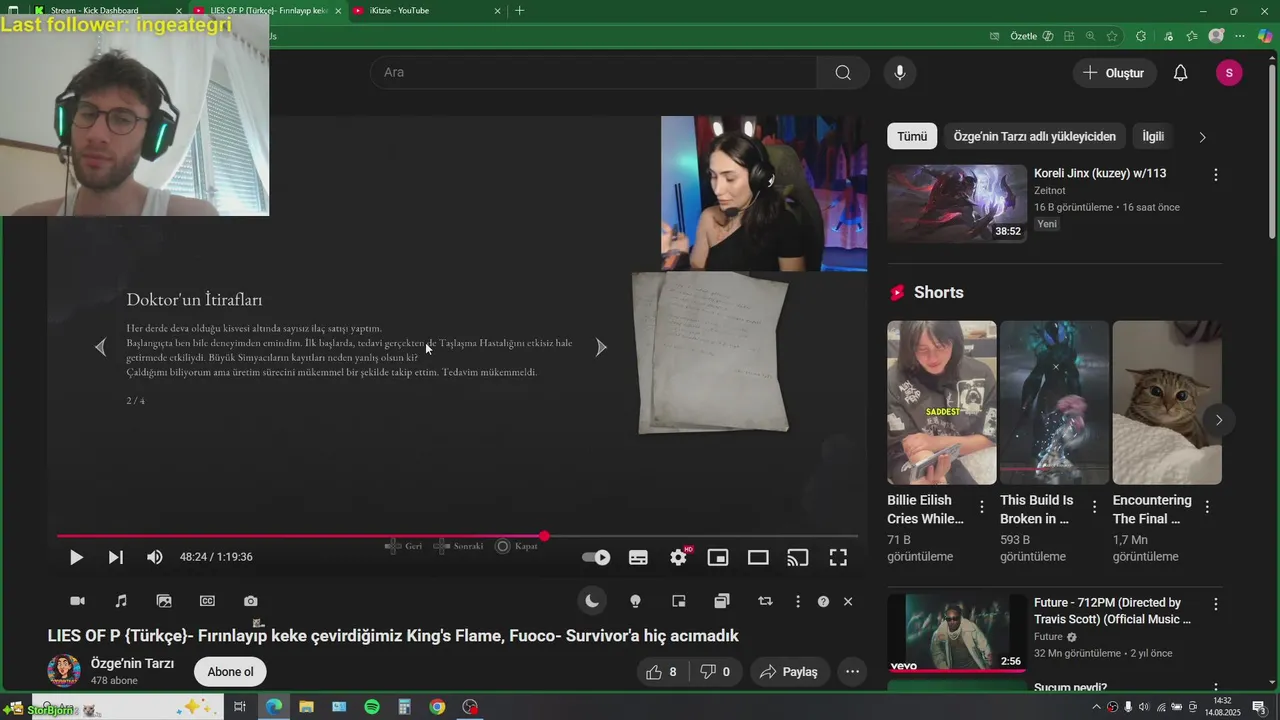Open Spotify from the taskbar
1280x720 pixels.
tap(372, 707)
